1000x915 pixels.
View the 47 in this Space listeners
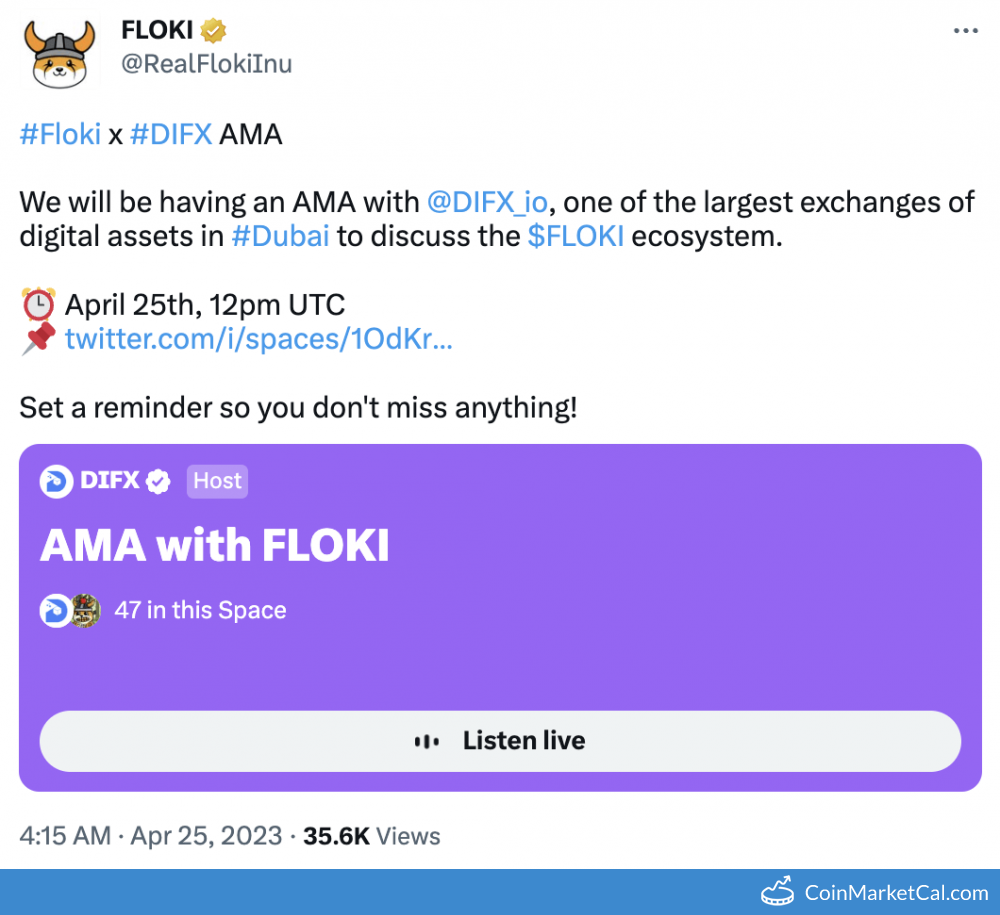coord(200,610)
